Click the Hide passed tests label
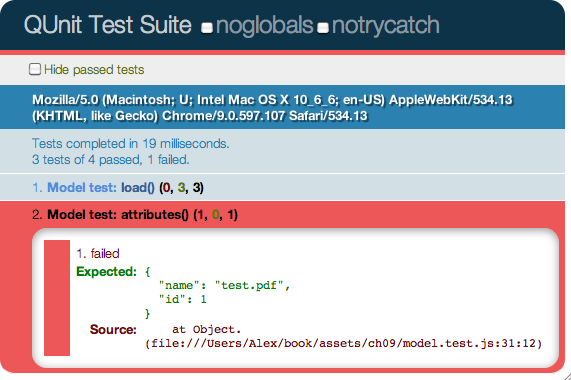The height and width of the screenshot is (380, 571). pyautogui.click(x=94, y=70)
